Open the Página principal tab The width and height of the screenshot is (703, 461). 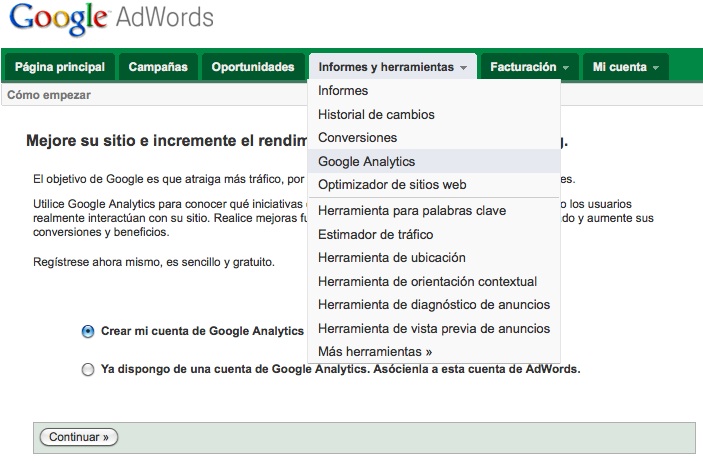[x=60, y=67]
